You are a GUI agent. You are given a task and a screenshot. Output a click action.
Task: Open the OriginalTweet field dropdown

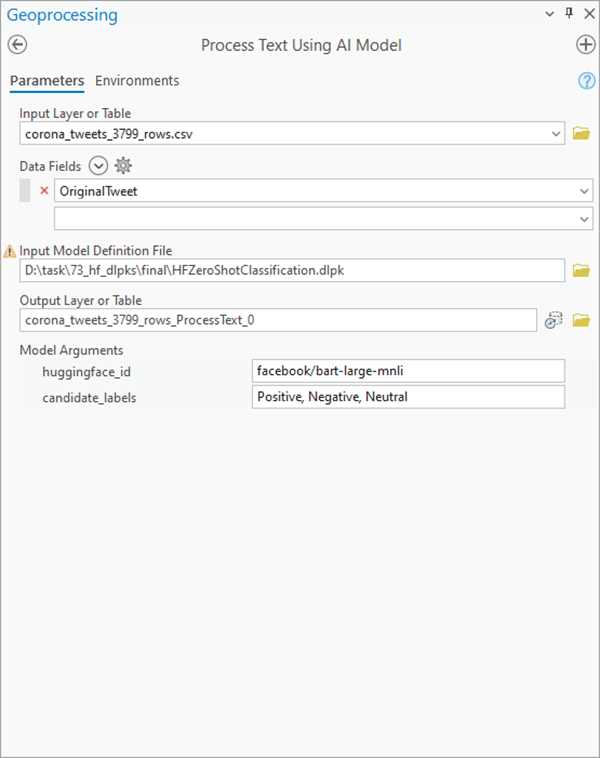coord(584,191)
